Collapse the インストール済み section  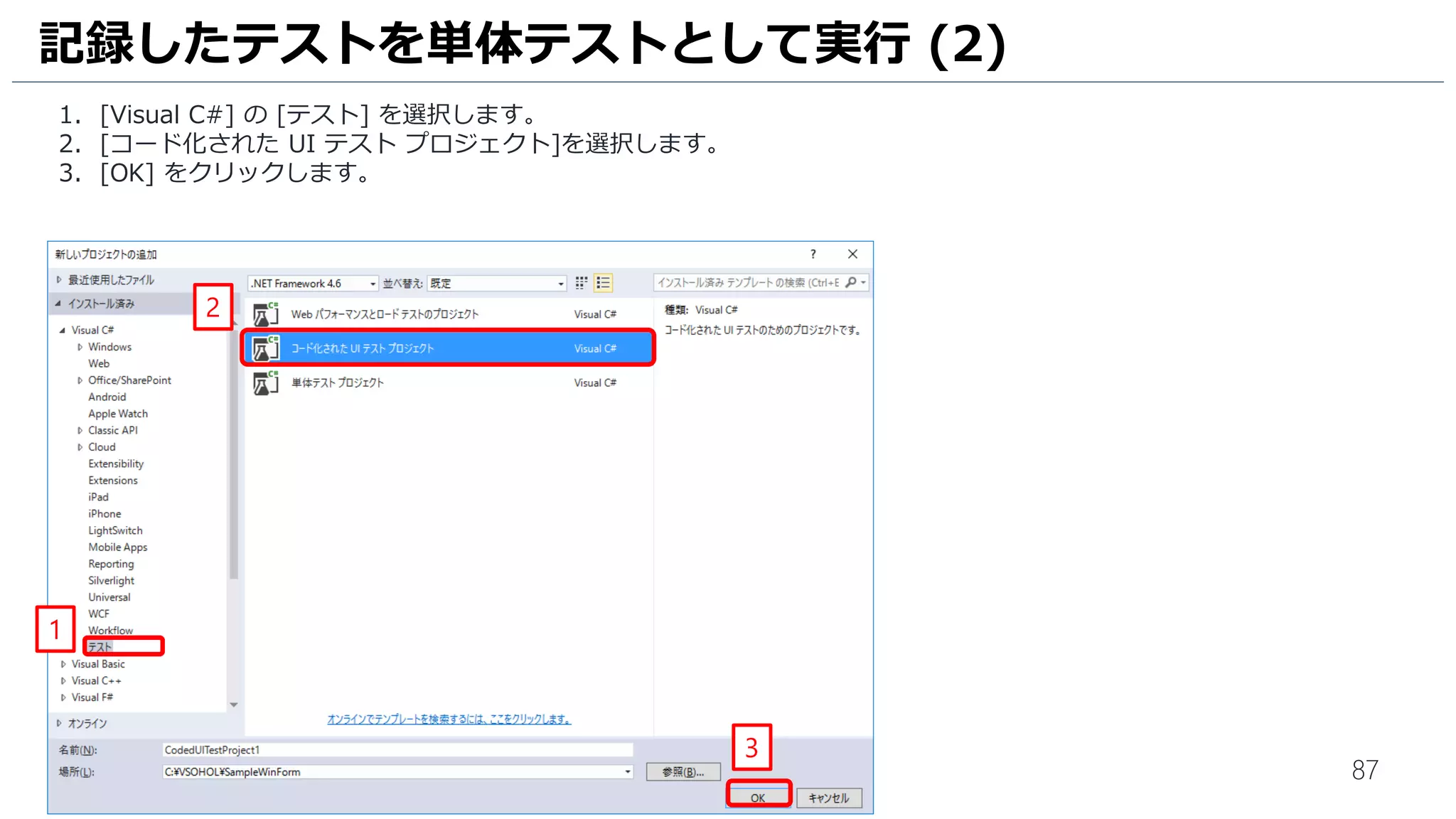tap(58, 304)
